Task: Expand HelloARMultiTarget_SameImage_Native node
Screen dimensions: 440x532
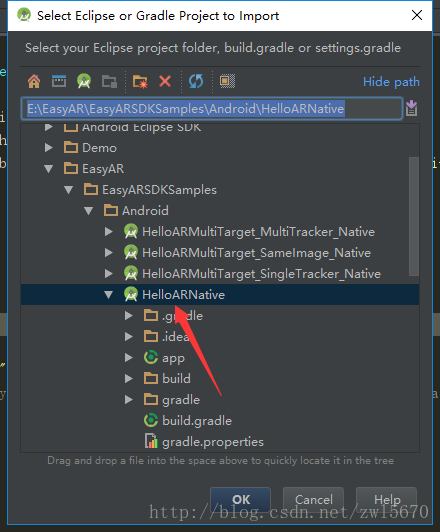Action: (x=109, y=253)
